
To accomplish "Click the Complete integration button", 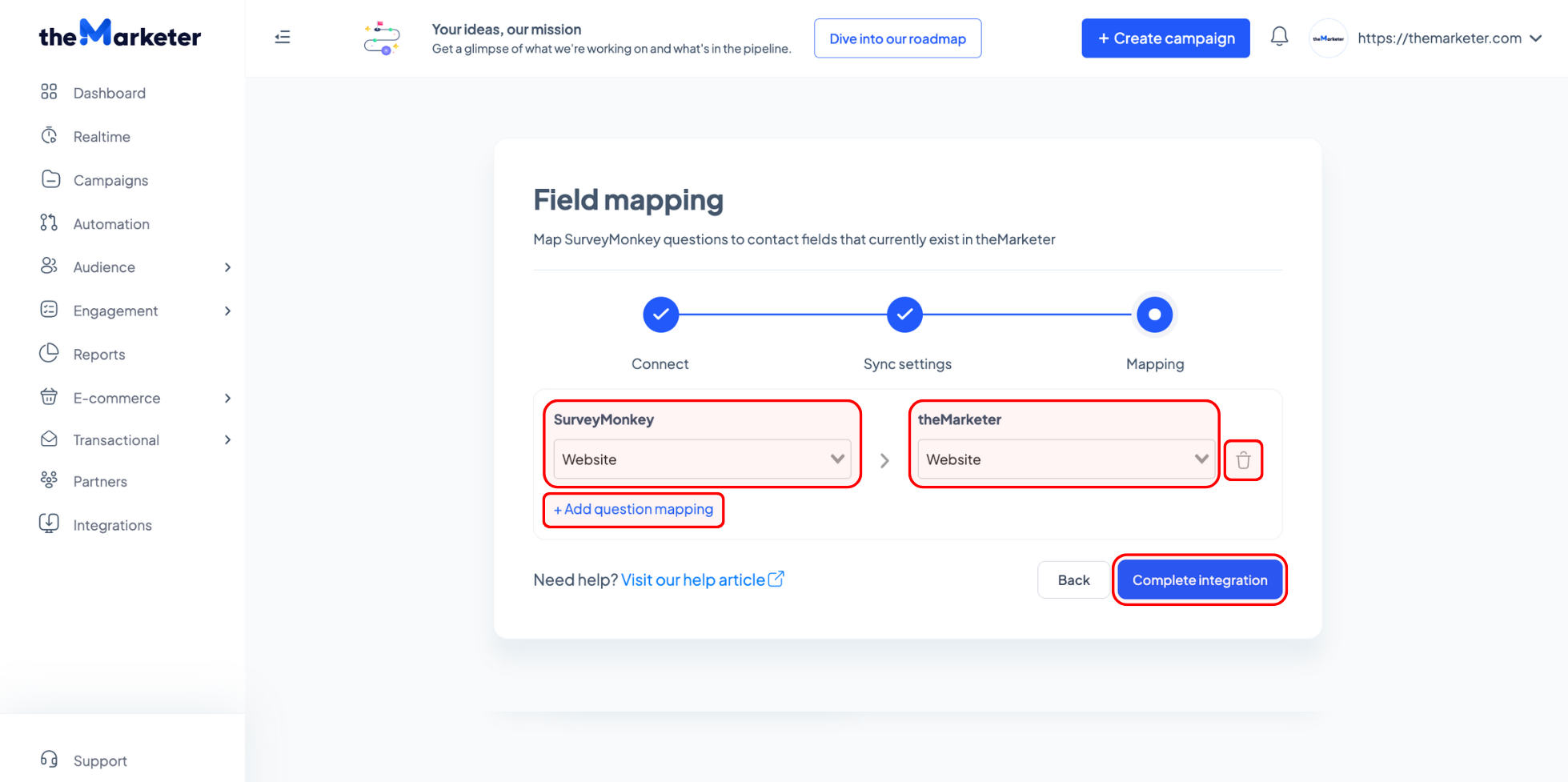I will 1199,580.
